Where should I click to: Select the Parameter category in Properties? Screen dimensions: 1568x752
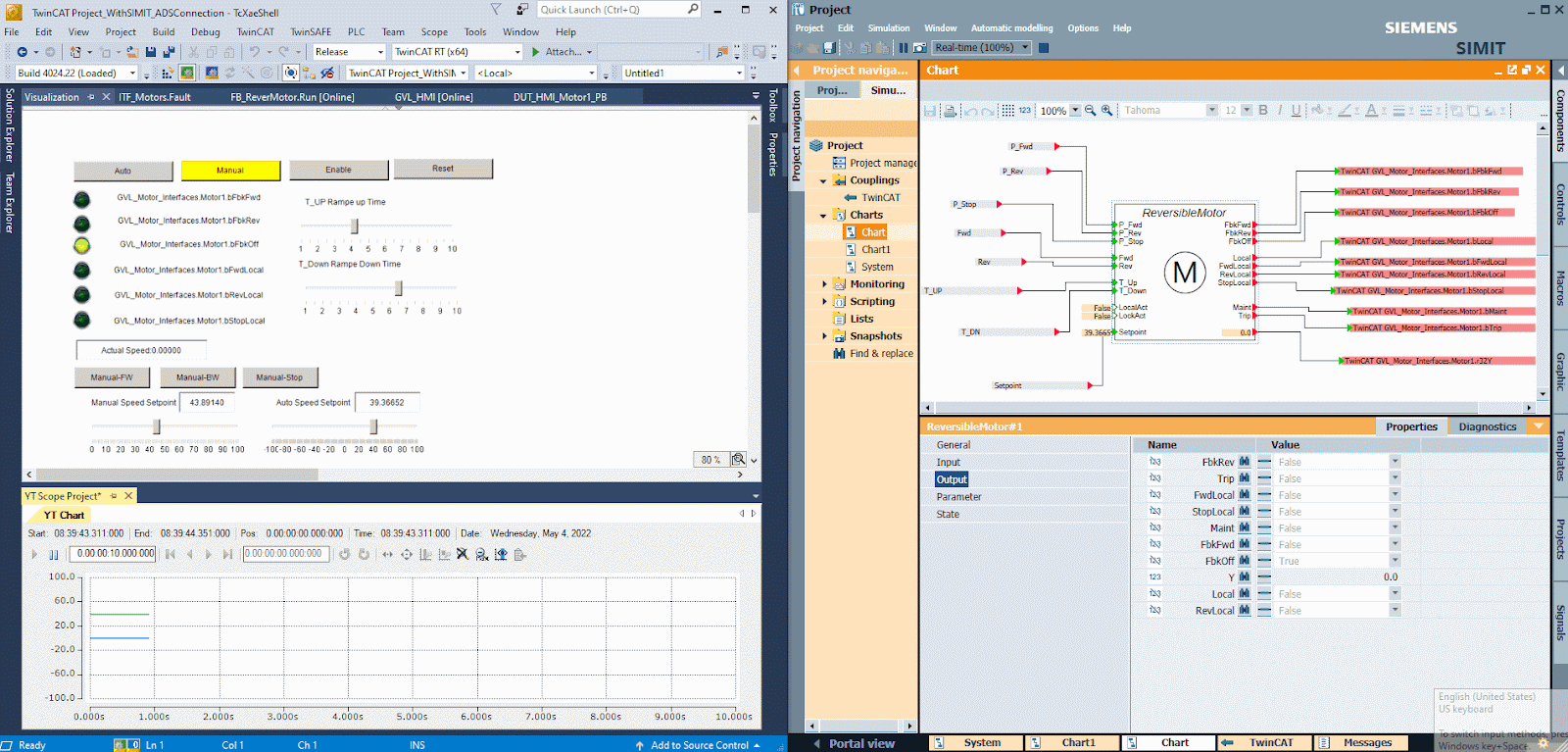coord(958,497)
